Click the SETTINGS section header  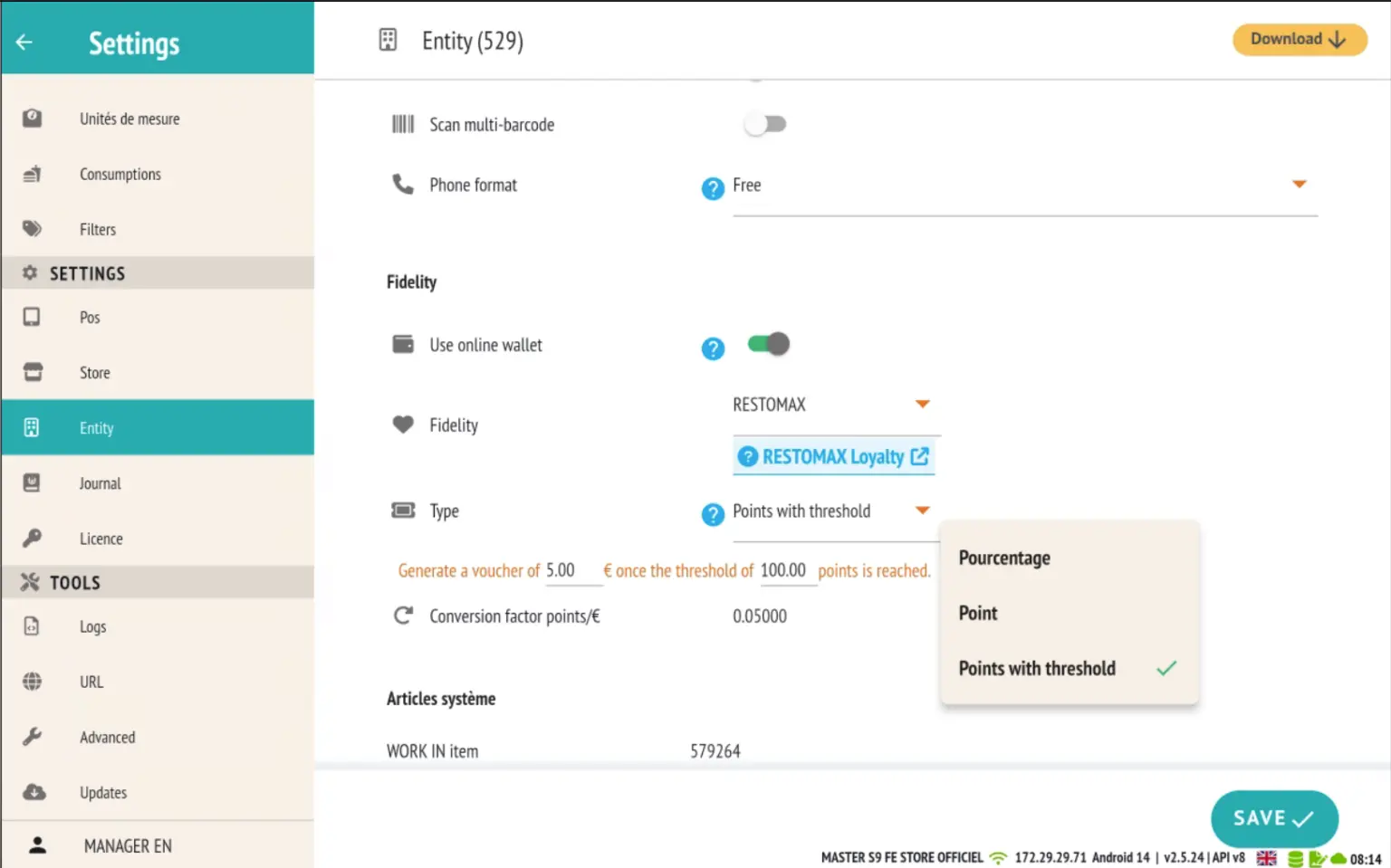158,272
